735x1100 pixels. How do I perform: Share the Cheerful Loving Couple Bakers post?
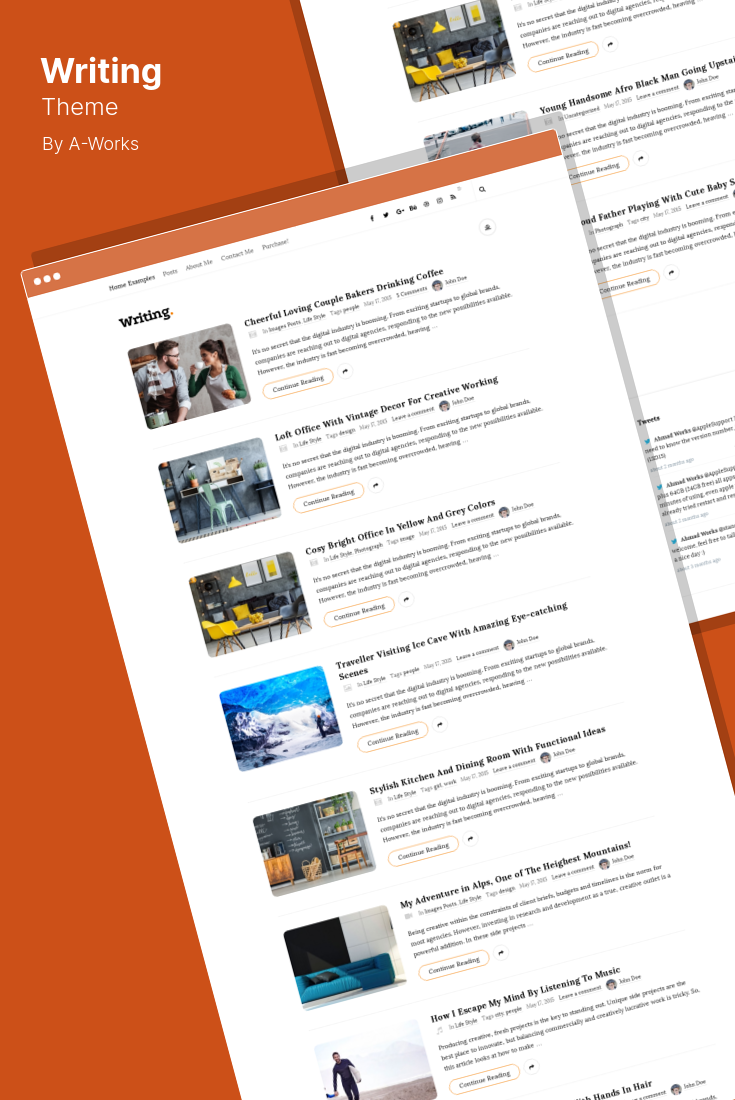[x=345, y=370]
